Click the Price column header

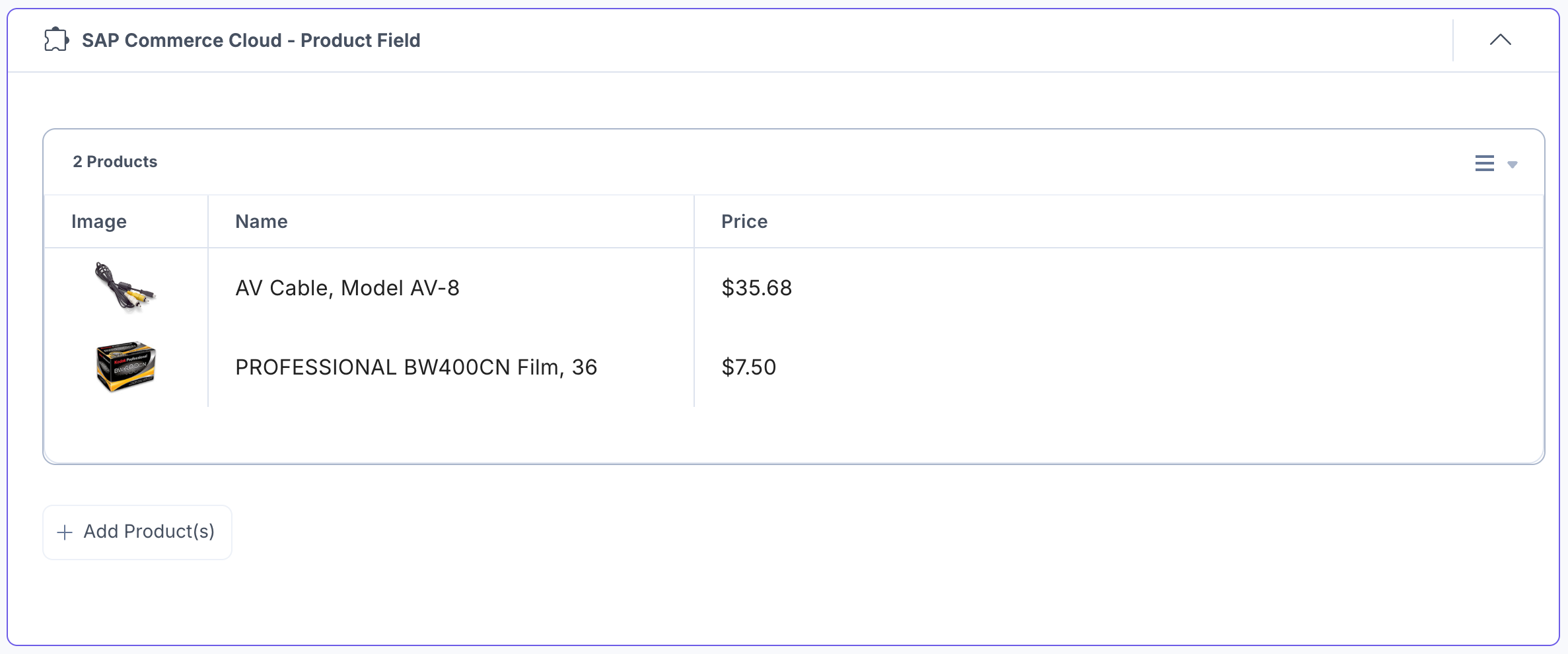[x=744, y=221]
